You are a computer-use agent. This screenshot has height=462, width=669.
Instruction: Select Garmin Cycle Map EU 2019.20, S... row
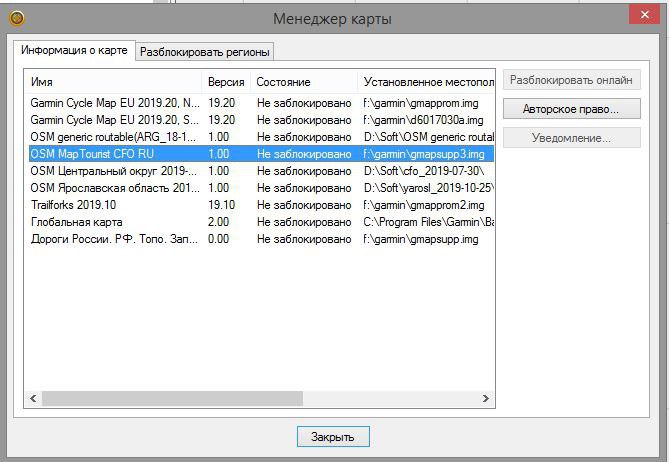[x=261, y=120]
